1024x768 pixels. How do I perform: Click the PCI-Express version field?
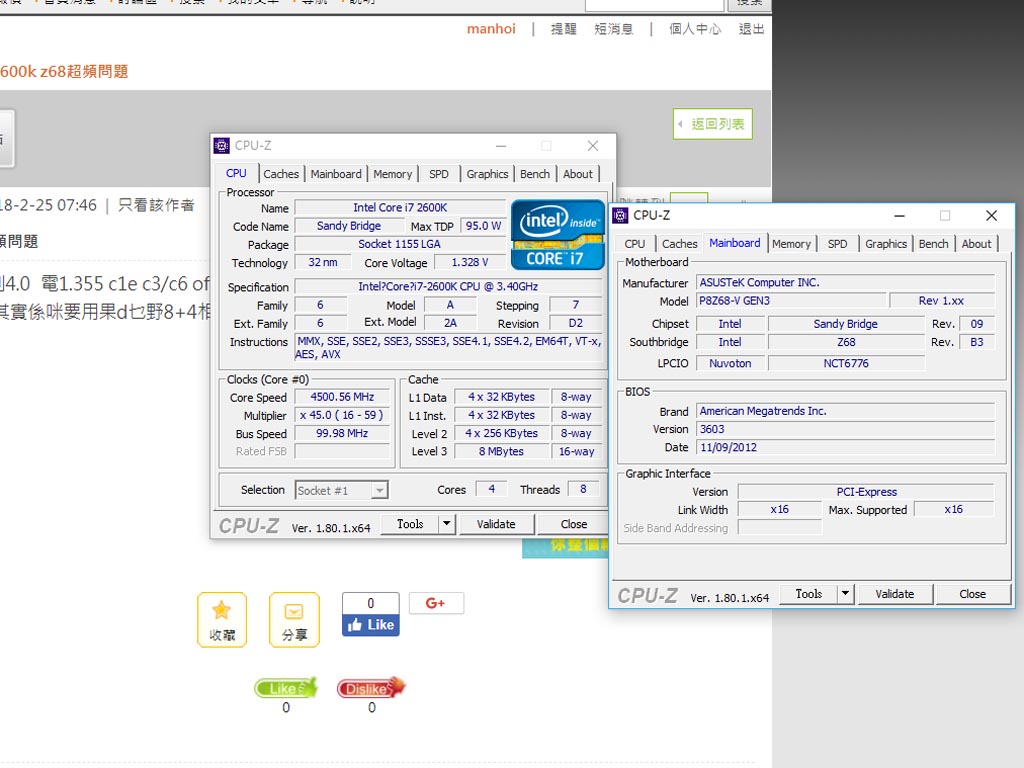(x=867, y=492)
